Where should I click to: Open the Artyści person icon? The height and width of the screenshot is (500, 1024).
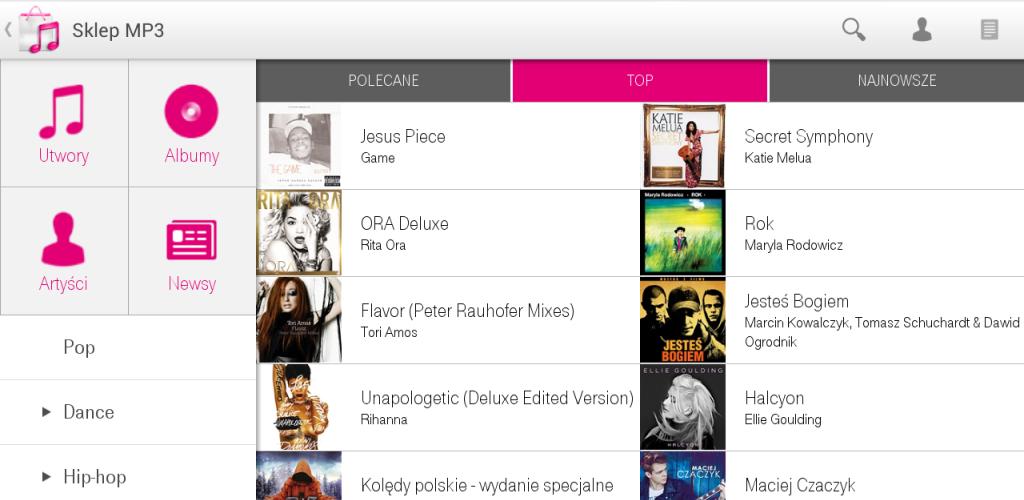[x=63, y=239]
